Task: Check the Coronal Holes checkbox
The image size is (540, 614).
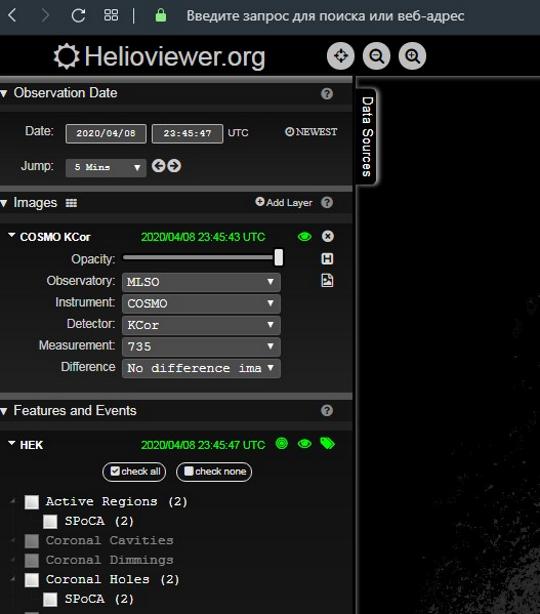Action: tap(32, 580)
